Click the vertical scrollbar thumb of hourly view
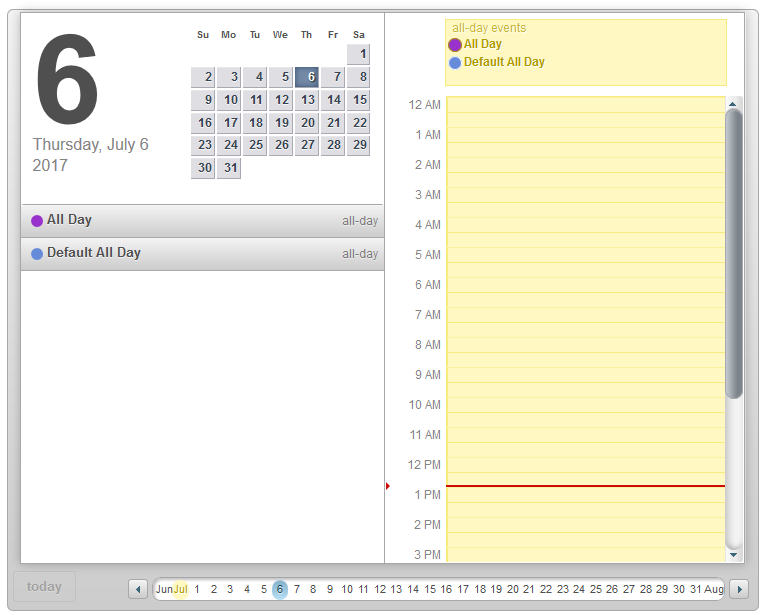Image resolution: width=766 pixels, height=615 pixels. pyautogui.click(x=733, y=254)
